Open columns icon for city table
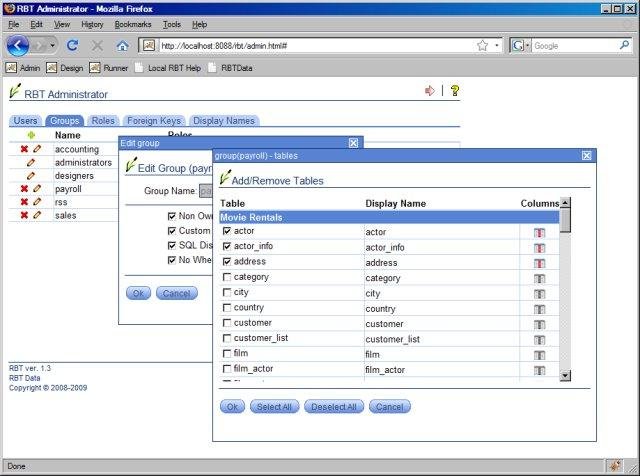 539,294
